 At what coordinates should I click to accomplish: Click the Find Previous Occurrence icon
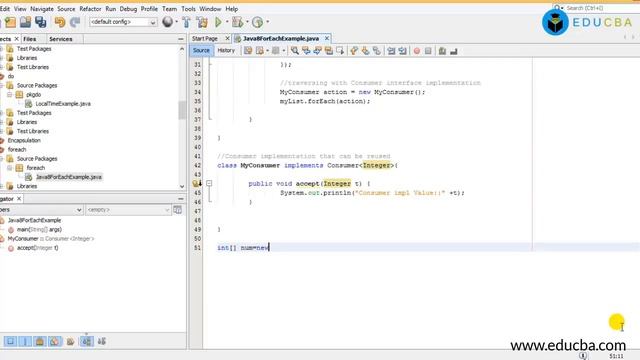click(306, 51)
